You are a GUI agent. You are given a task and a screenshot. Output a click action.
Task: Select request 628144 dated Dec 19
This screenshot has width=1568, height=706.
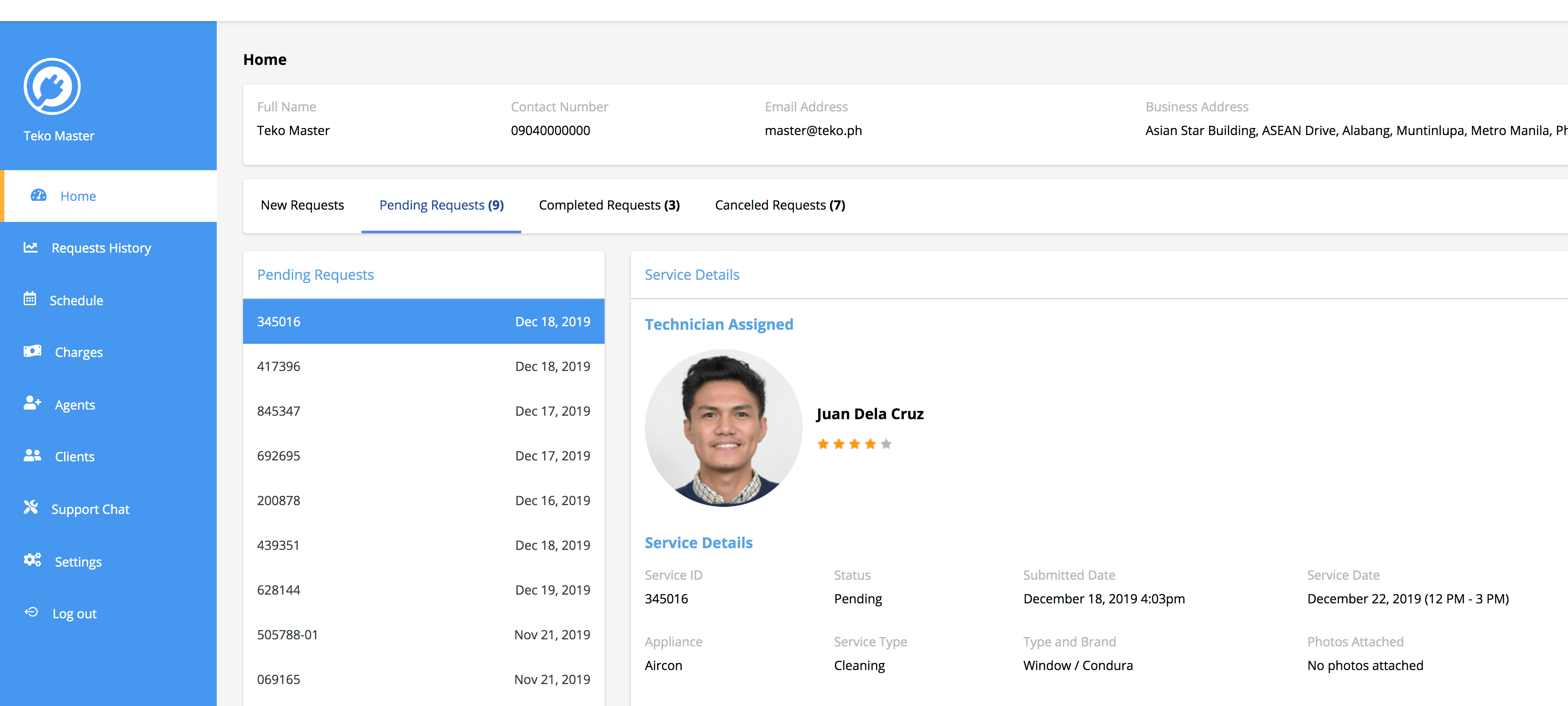(423, 590)
